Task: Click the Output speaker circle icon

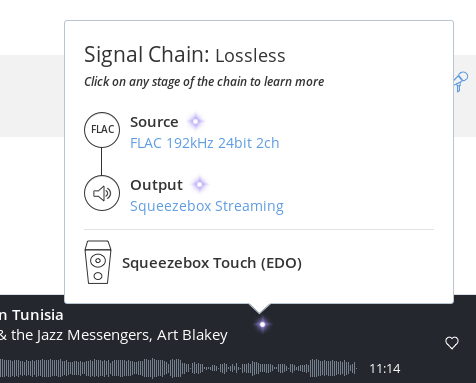Action: (x=102, y=193)
